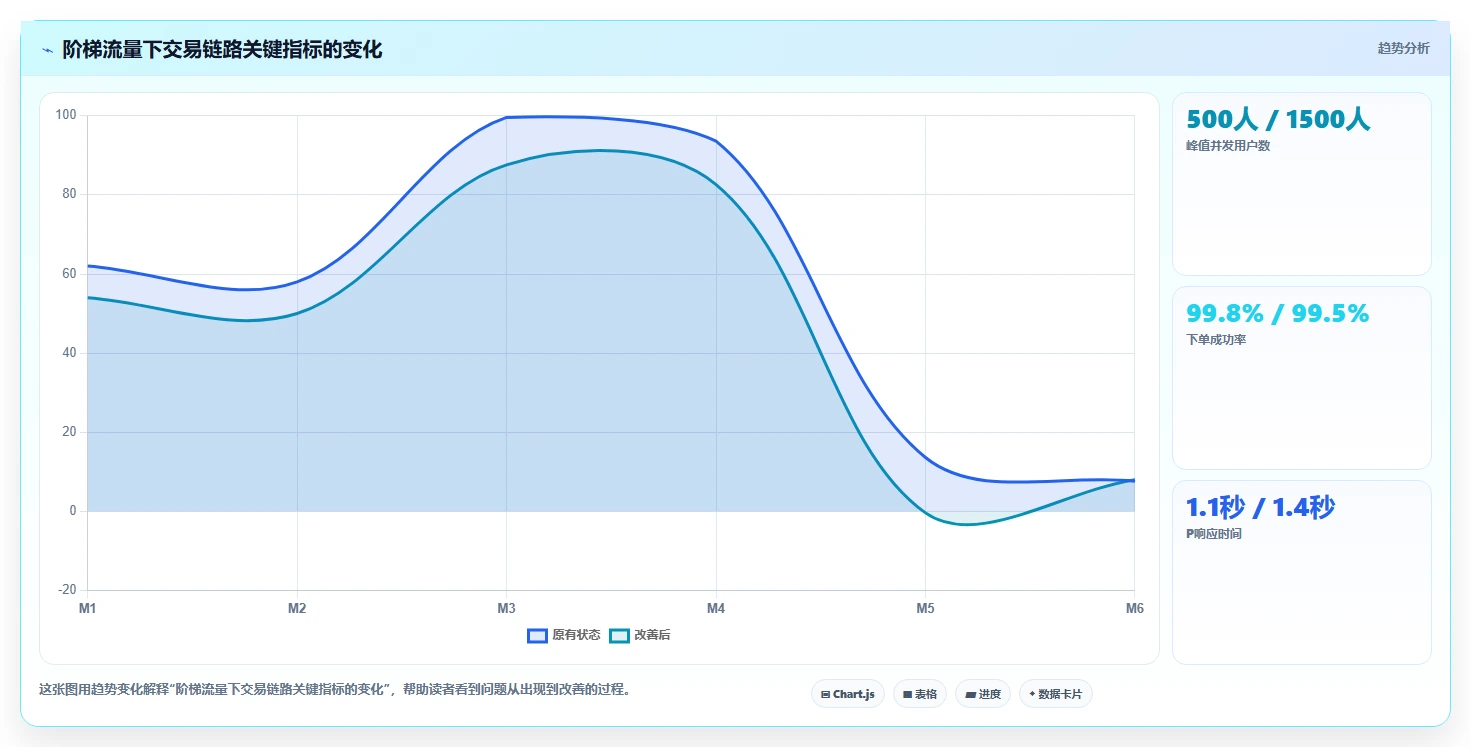Click the 60 y-axis tick label
1471x747 pixels.
click(70, 273)
